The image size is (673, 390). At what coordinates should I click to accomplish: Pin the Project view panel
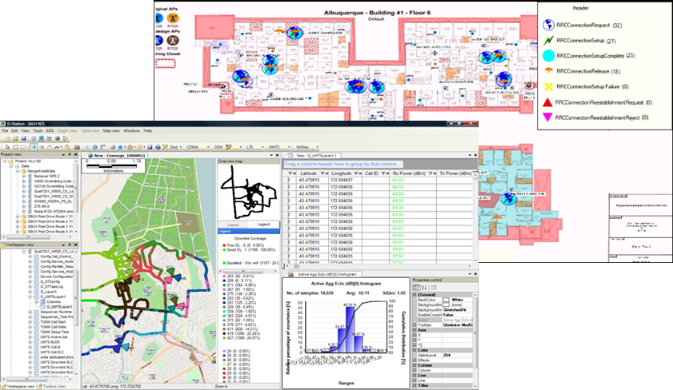pyautogui.click(x=70, y=154)
